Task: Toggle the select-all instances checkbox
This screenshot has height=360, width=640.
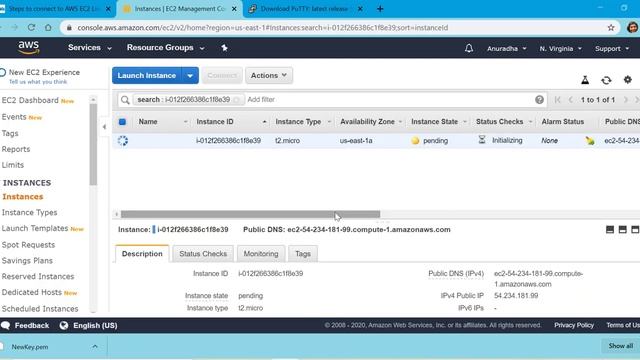Action: [x=122, y=122]
